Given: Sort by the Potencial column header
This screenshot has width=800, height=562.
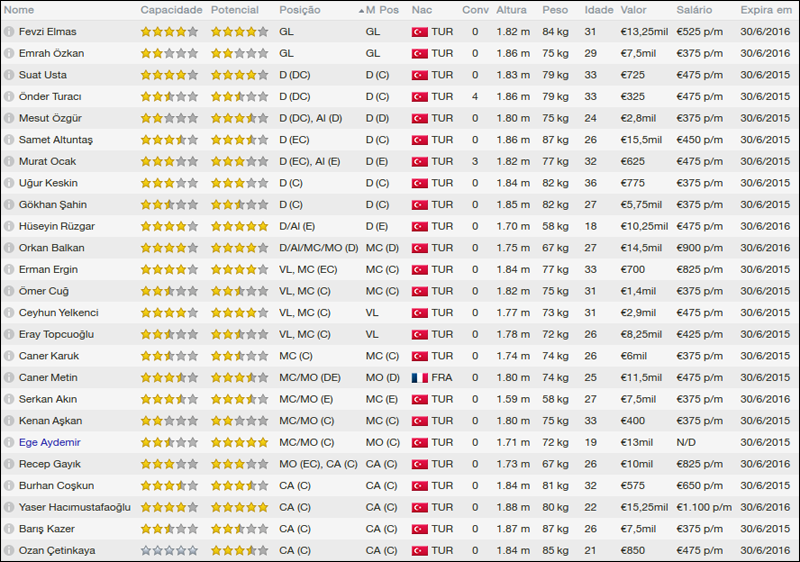Looking at the screenshot, I should pos(234,10).
